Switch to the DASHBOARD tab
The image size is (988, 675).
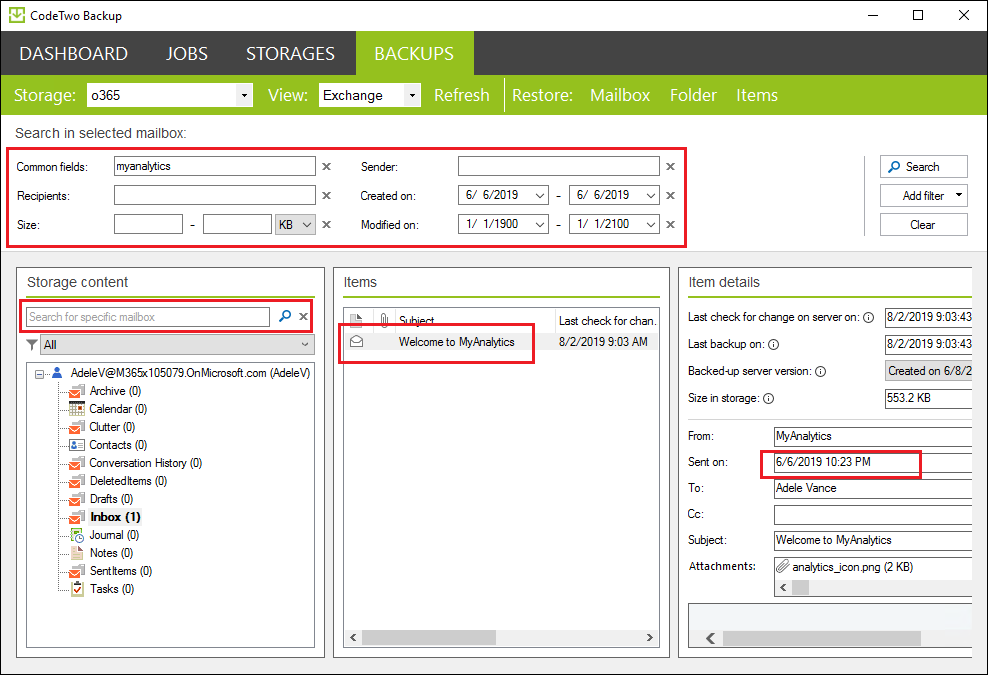[x=74, y=54]
